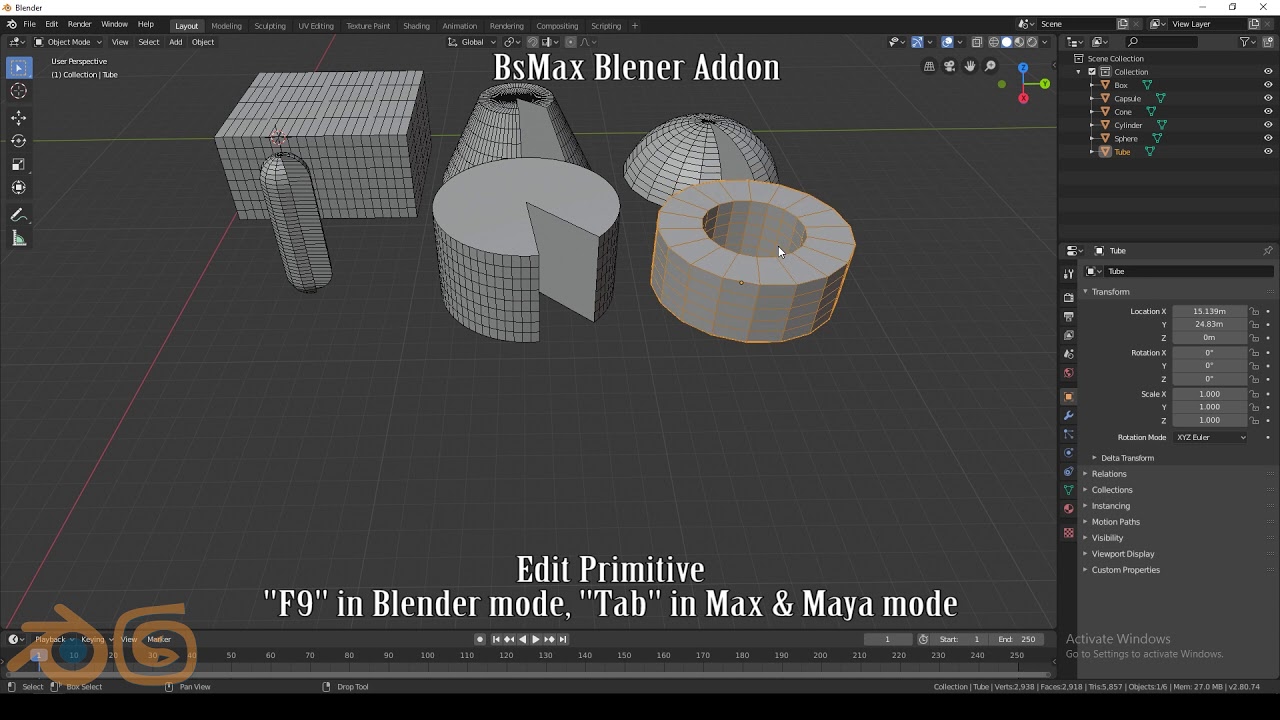Viewport: 1280px width, 720px height.
Task: Open the Object Data mesh properties tab
Action: pos(1068,490)
